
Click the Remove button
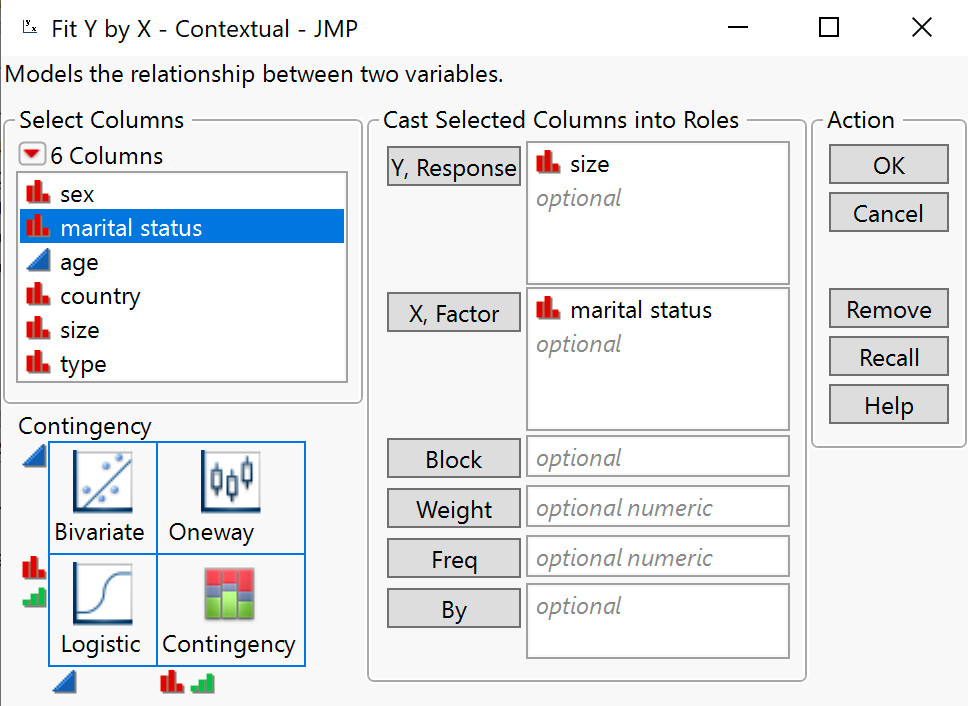[x=888, y=308]
